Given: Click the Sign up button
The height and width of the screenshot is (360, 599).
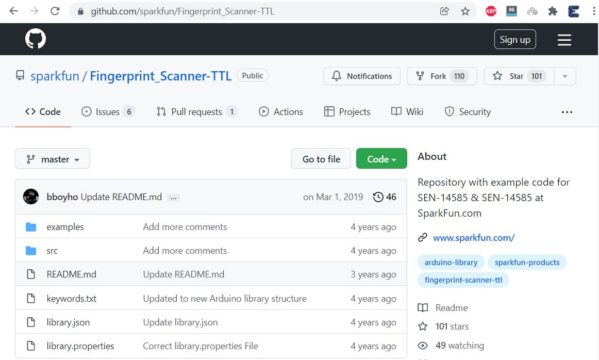Looking at the screenshot, I should 515,39.
